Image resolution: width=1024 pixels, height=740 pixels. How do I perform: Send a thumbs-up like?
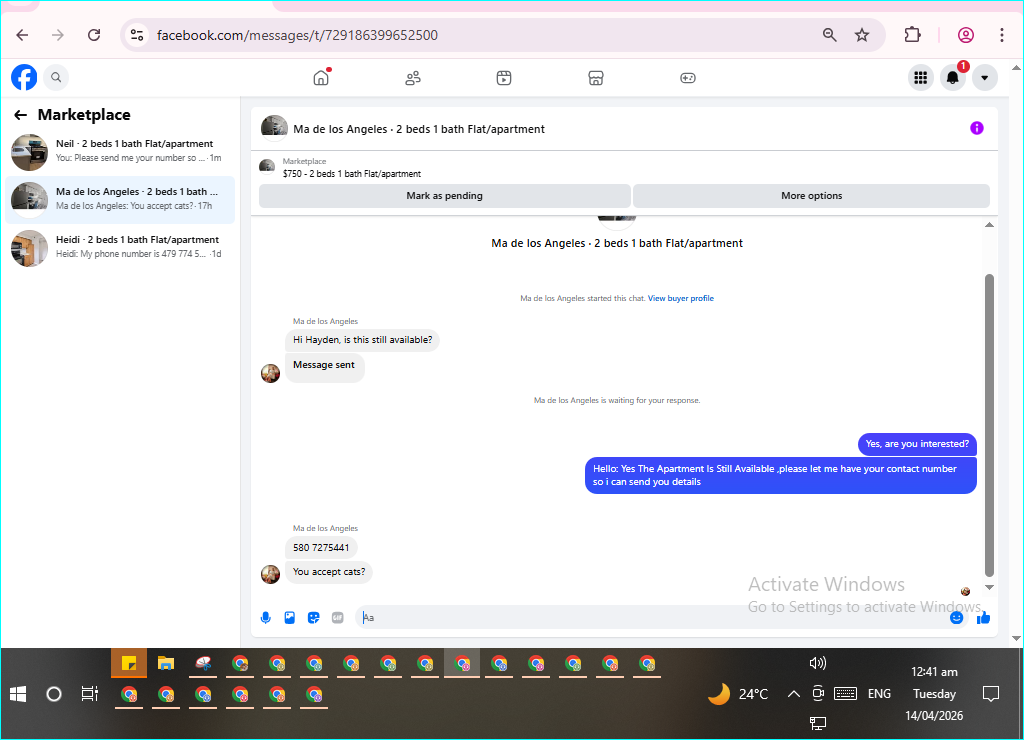point(983,617)
